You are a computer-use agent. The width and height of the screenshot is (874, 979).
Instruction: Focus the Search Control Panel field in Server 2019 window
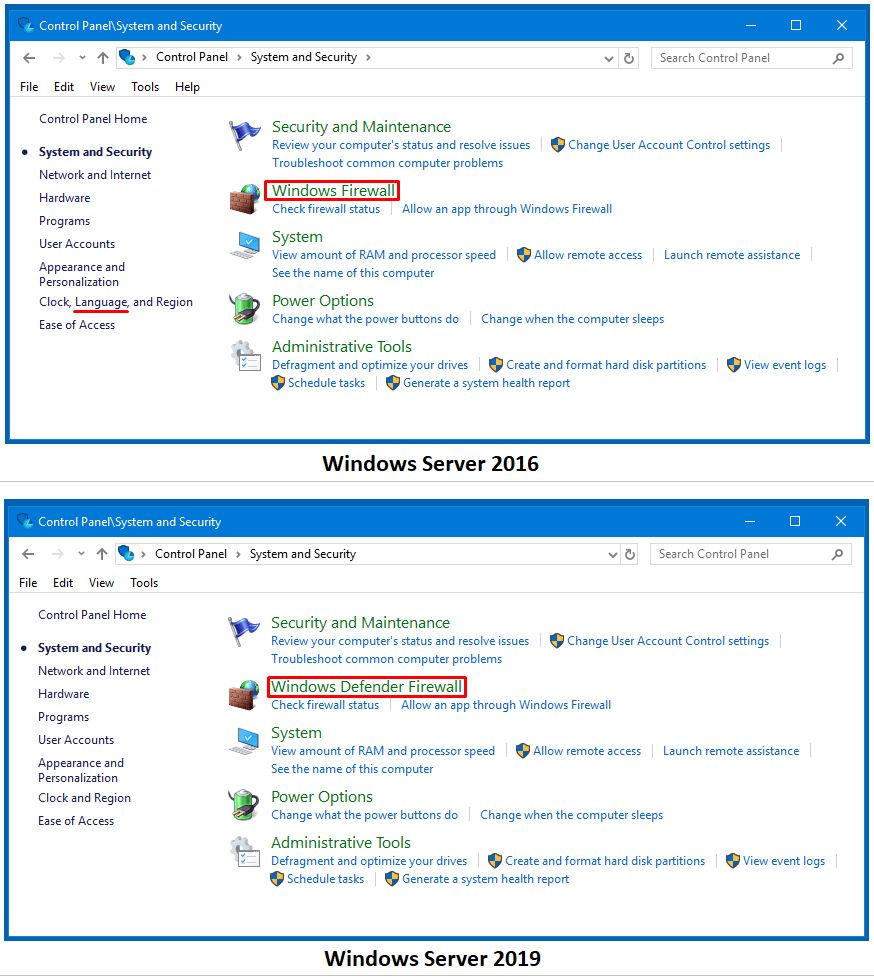tap(750, 554)
